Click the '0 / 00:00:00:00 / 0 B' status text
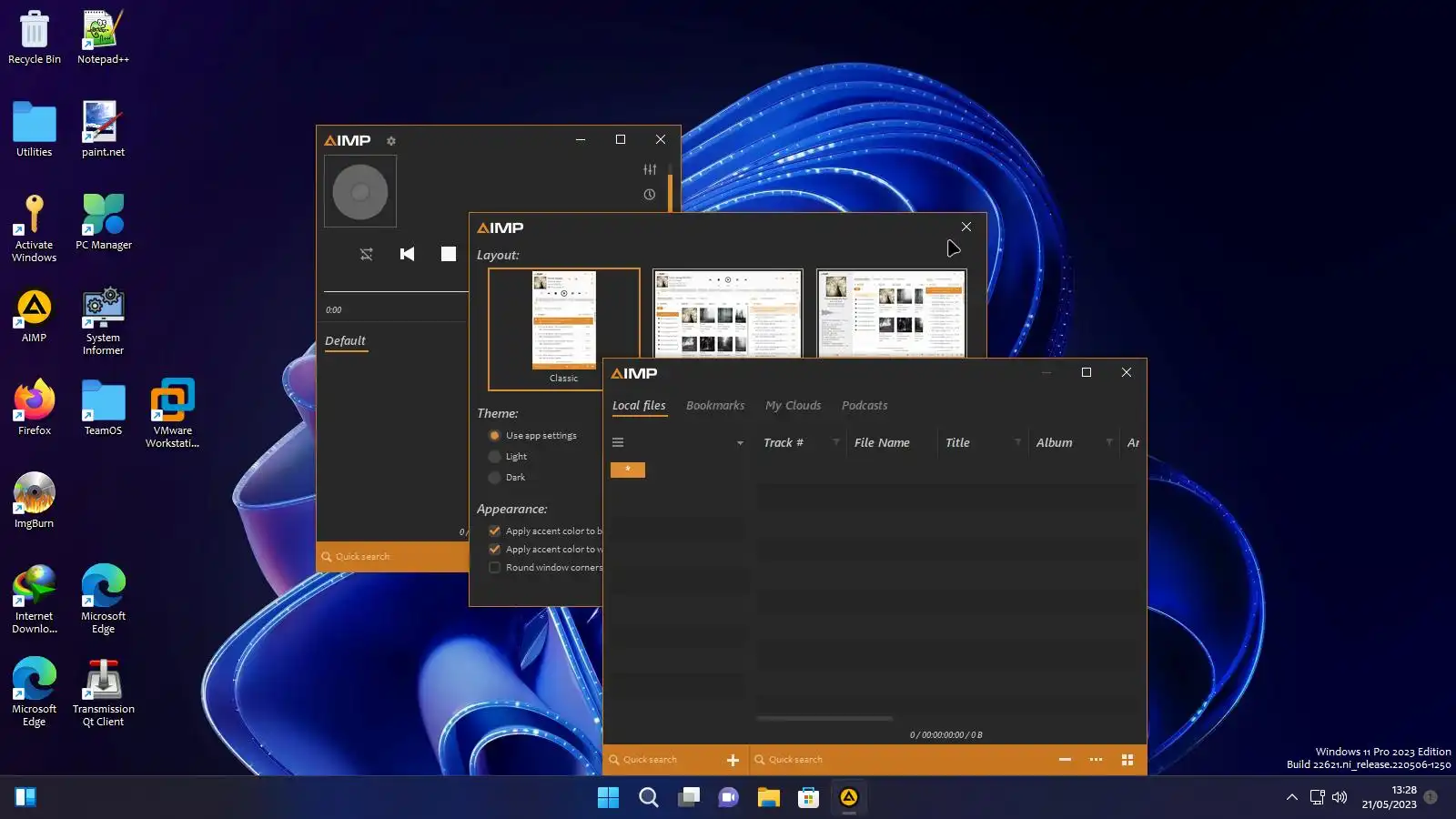 click(x=946, y=735)
